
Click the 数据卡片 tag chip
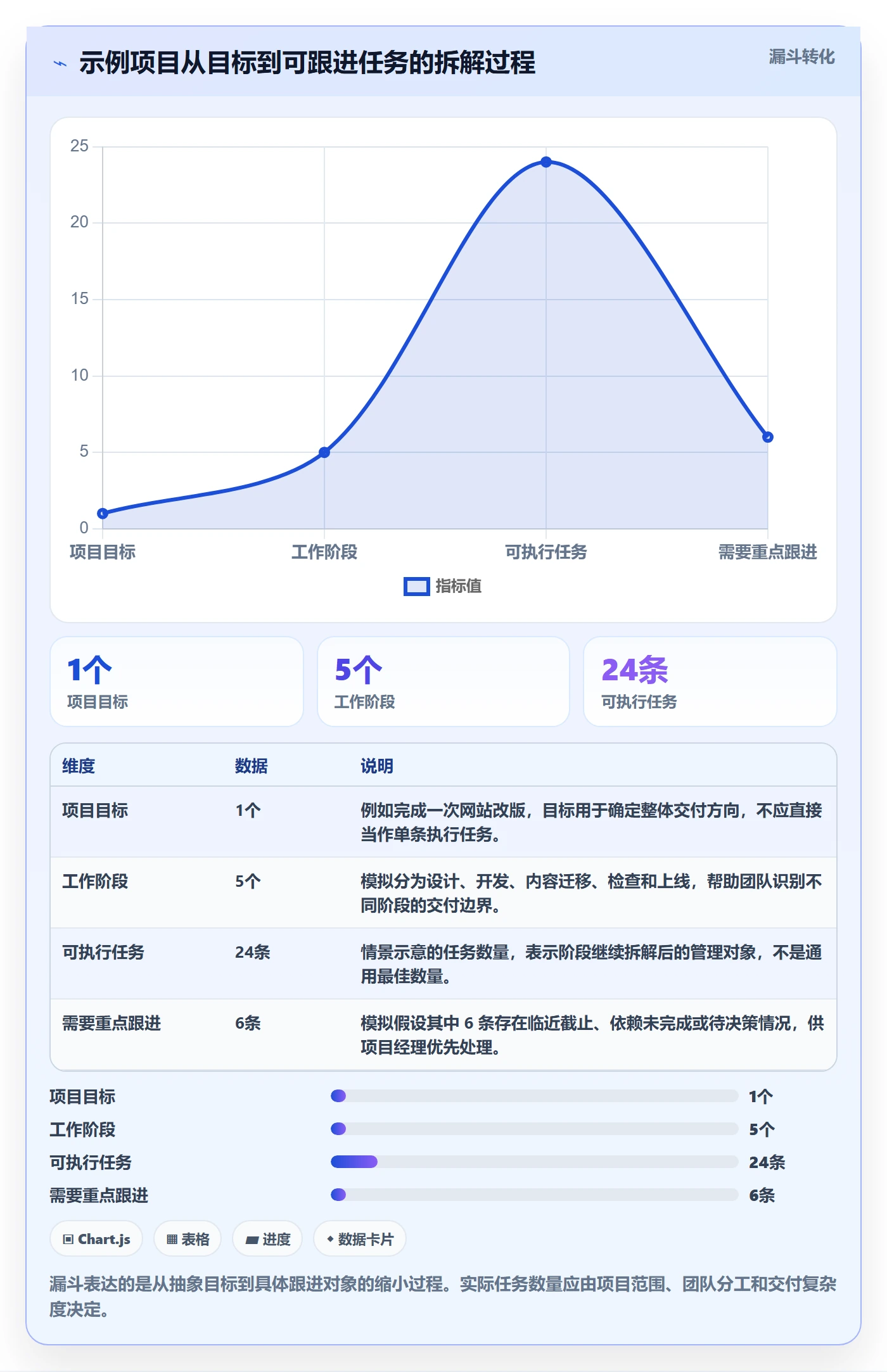tap(360, 1239)
